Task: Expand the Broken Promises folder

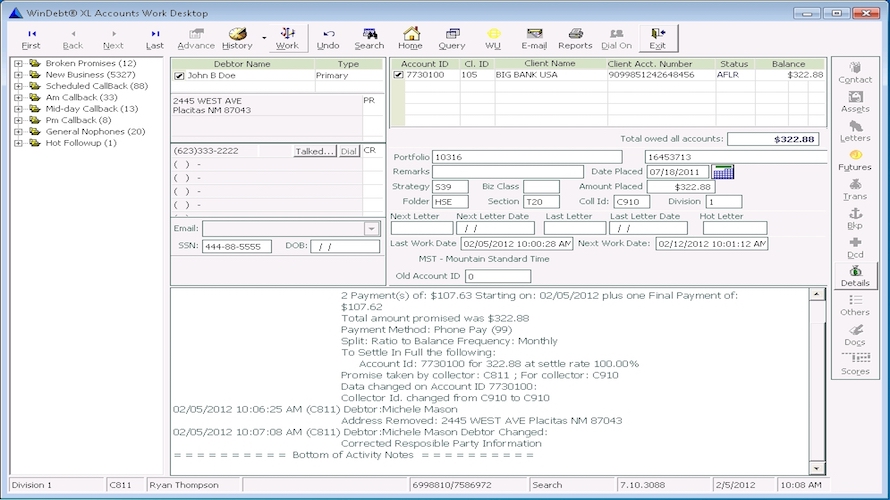Action: pos(18,64)
